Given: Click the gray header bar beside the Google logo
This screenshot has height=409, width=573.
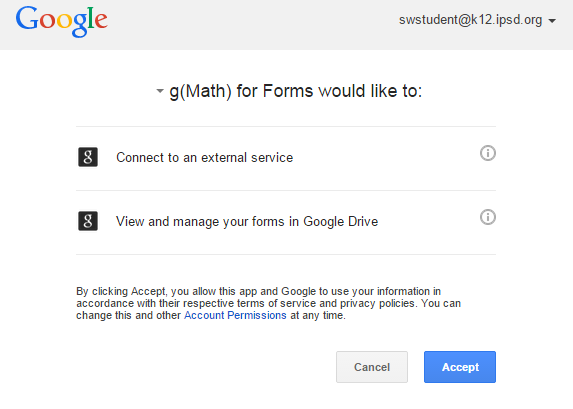Looking at the screenshot, I should point(252,24).
